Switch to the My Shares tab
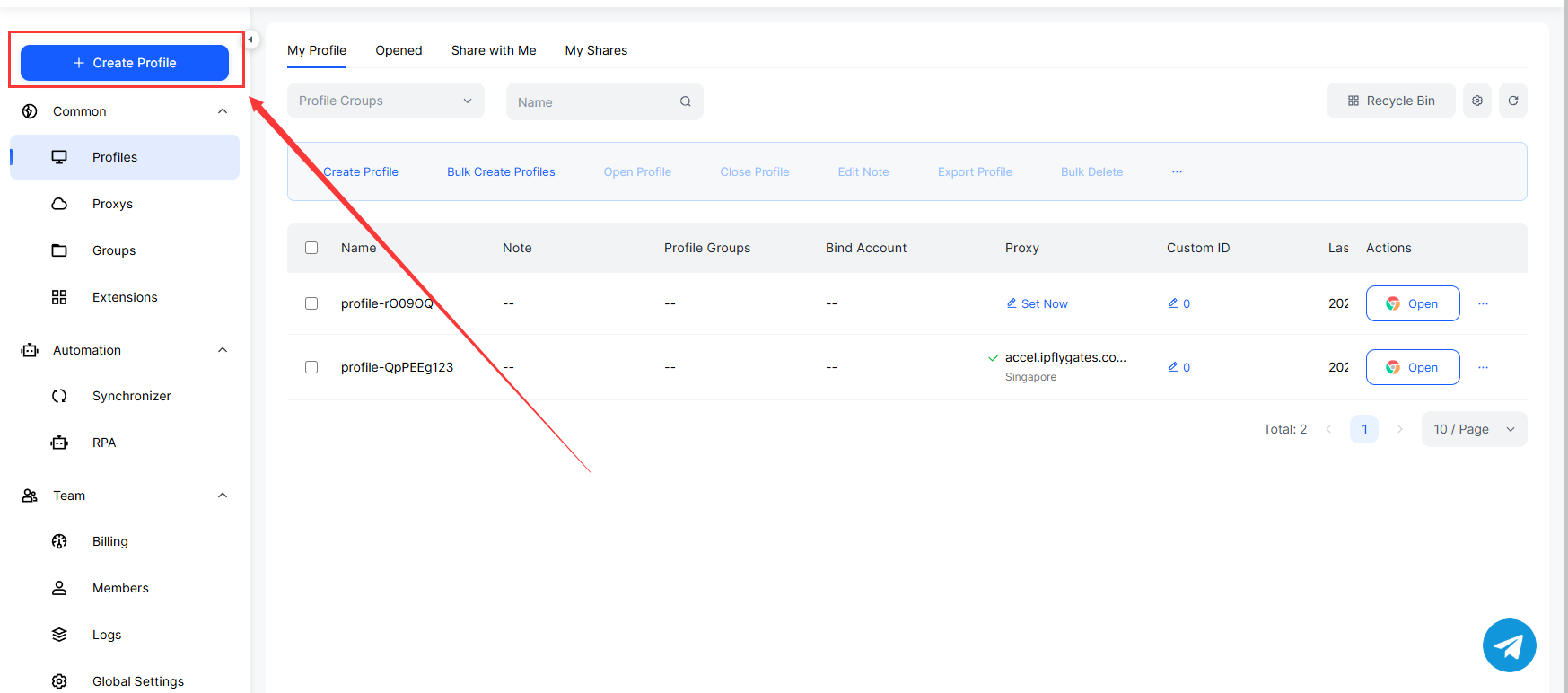 click(x=596, y=50)
